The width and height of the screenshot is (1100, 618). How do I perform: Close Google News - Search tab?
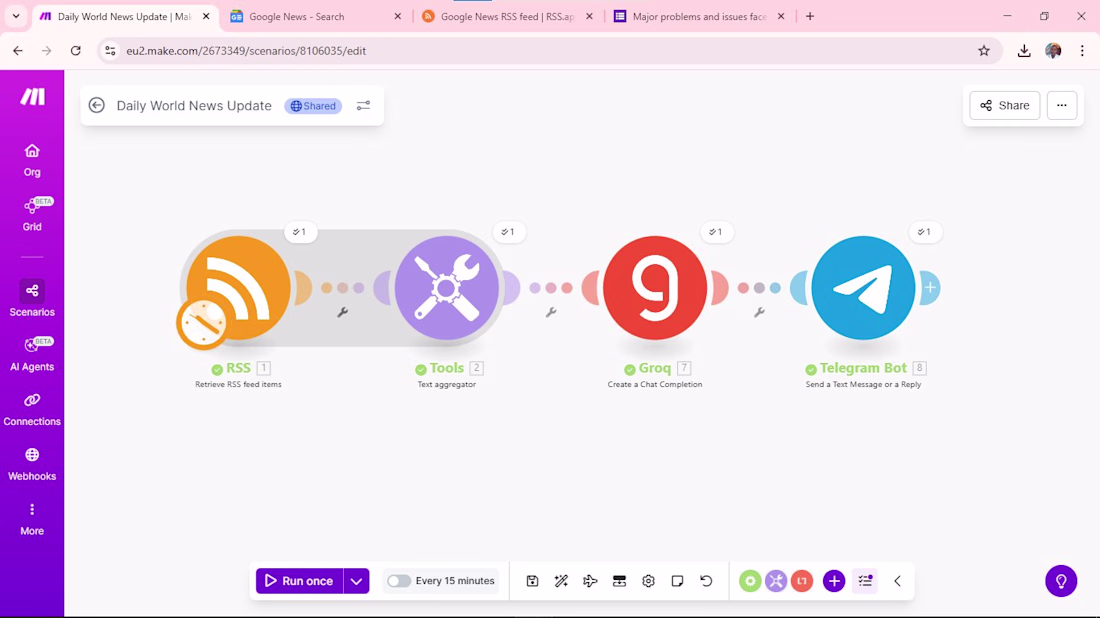click(398, 16)
